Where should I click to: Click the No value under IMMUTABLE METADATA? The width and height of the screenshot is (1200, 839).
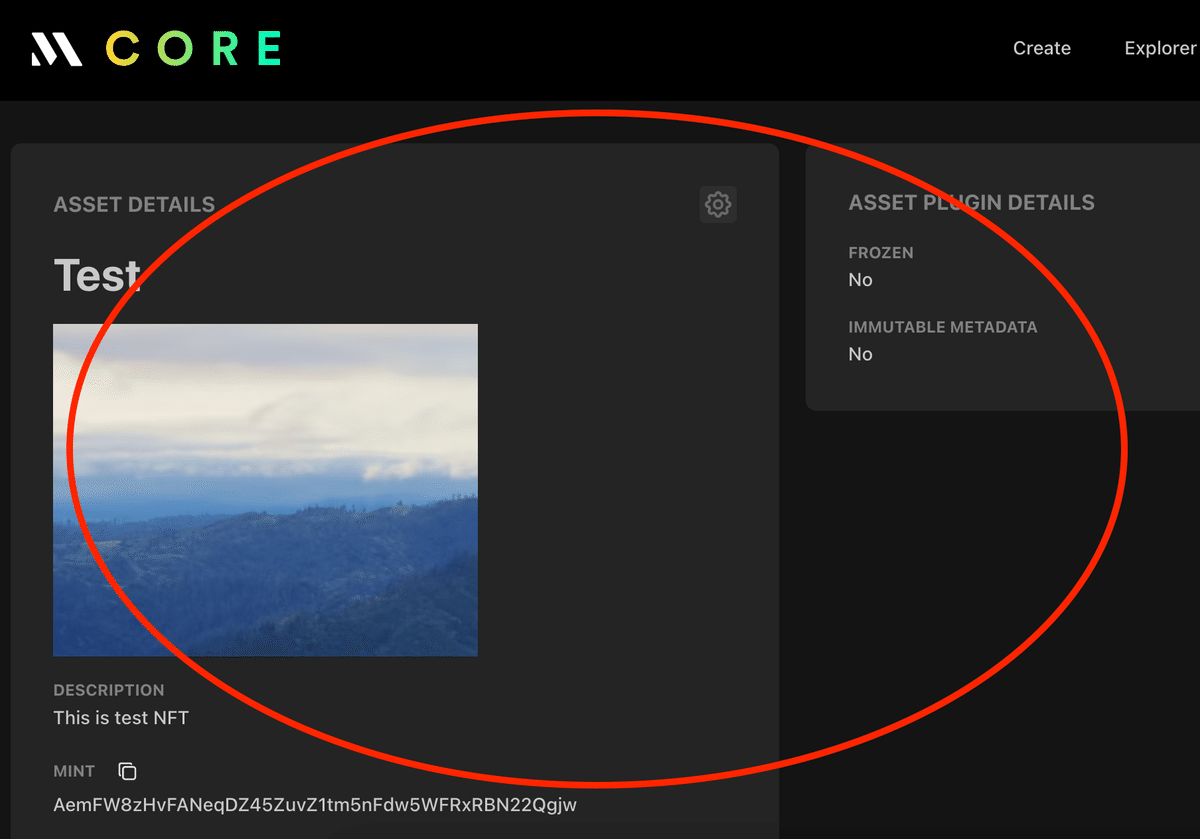[860, 354]
